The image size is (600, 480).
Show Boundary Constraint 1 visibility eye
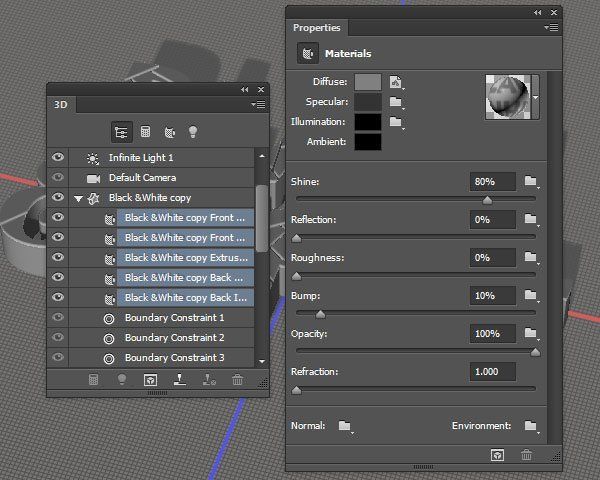pos(58,317)
